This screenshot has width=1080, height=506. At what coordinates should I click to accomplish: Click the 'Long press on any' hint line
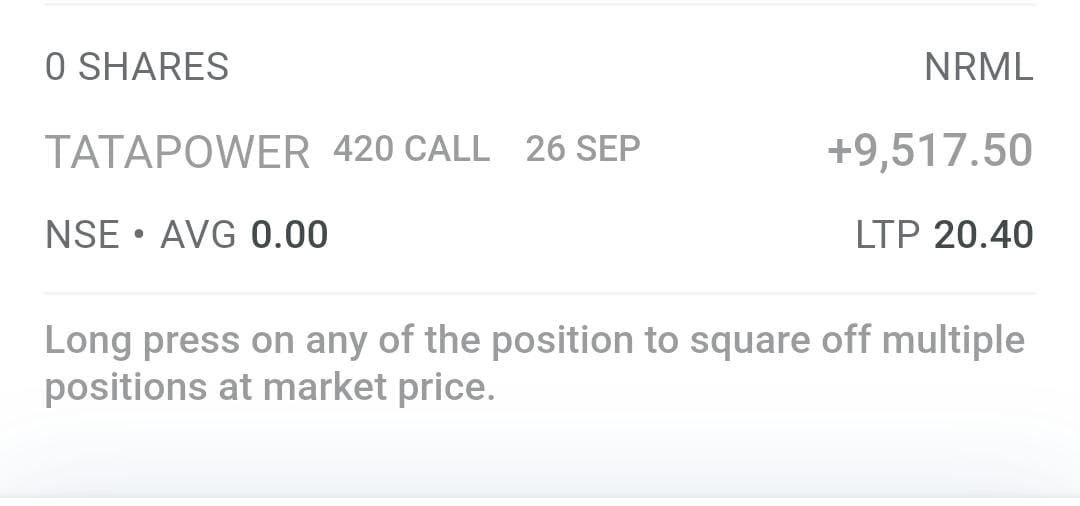click(300, 340)
